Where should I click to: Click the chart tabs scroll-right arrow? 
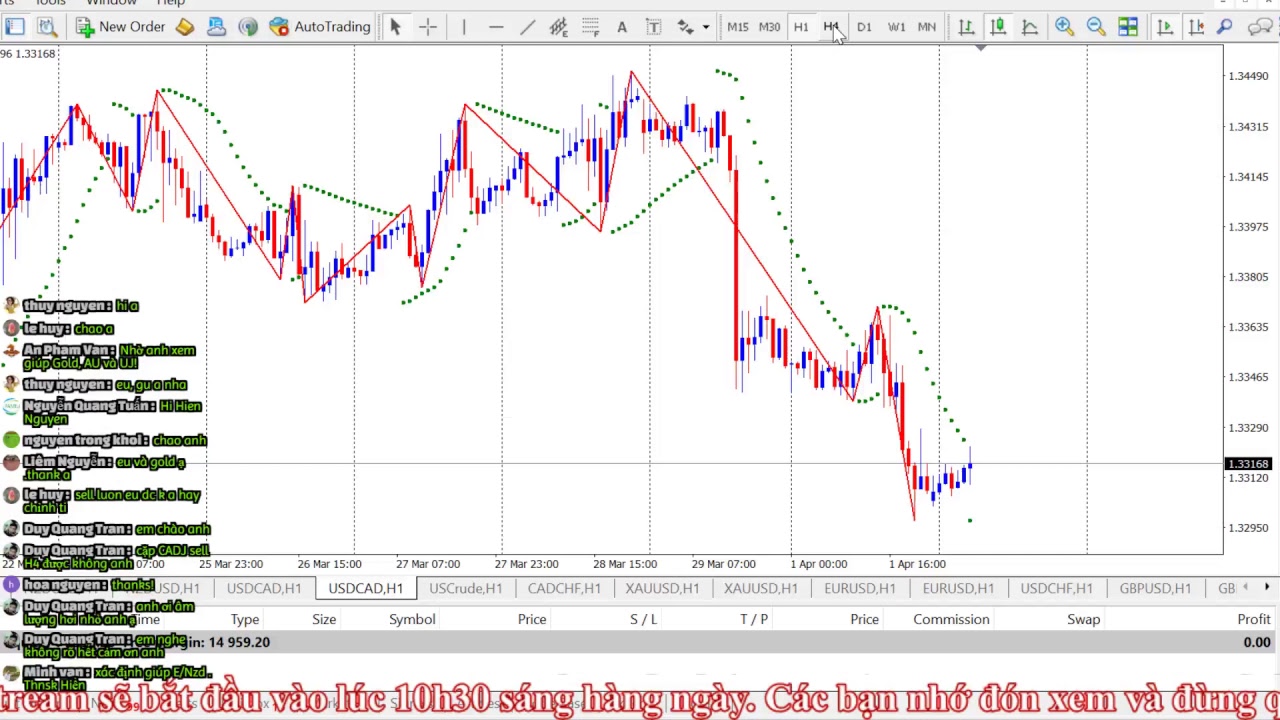pos(1268,587)
